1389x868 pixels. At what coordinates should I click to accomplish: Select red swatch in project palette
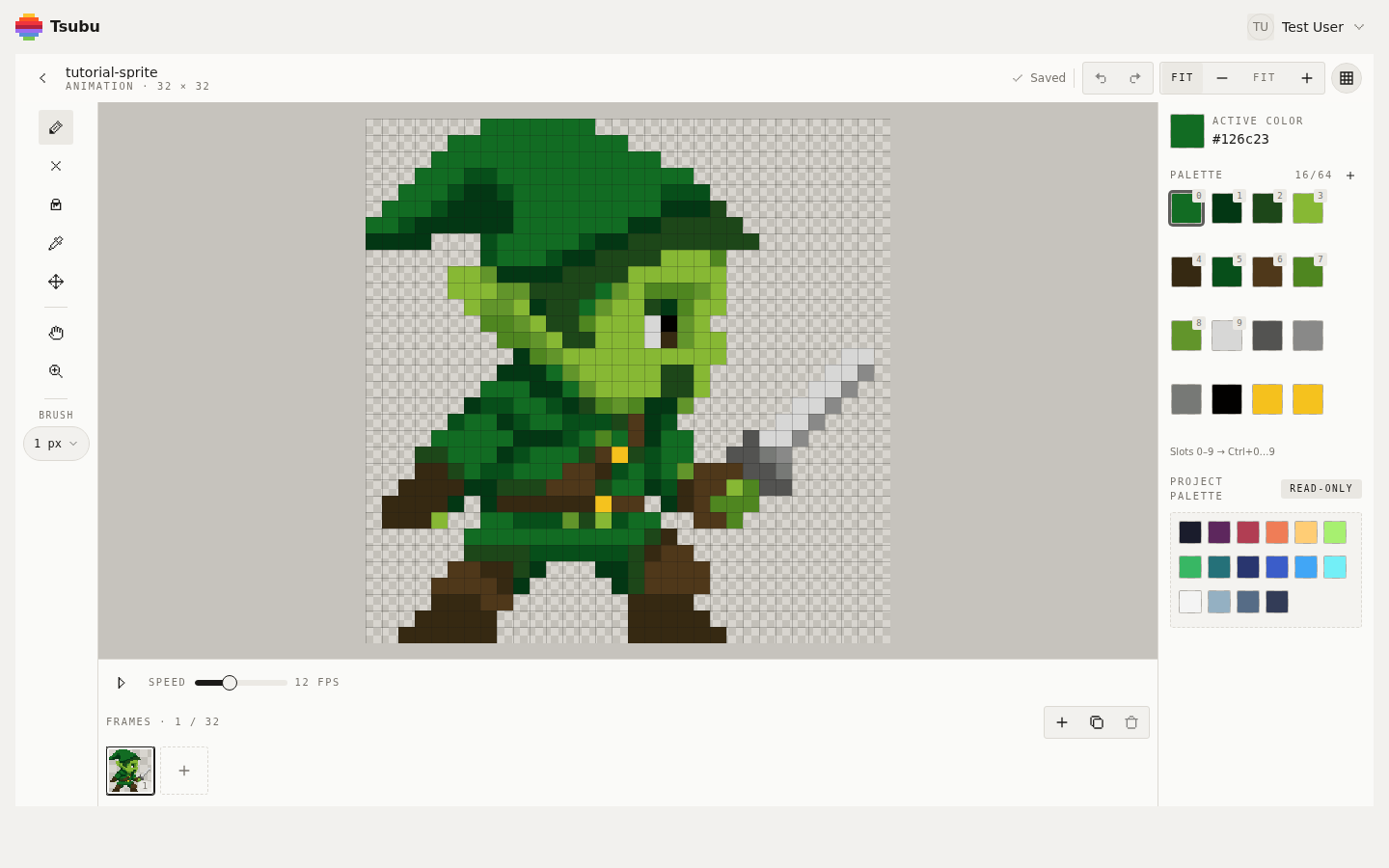(x=1248, y=532)
